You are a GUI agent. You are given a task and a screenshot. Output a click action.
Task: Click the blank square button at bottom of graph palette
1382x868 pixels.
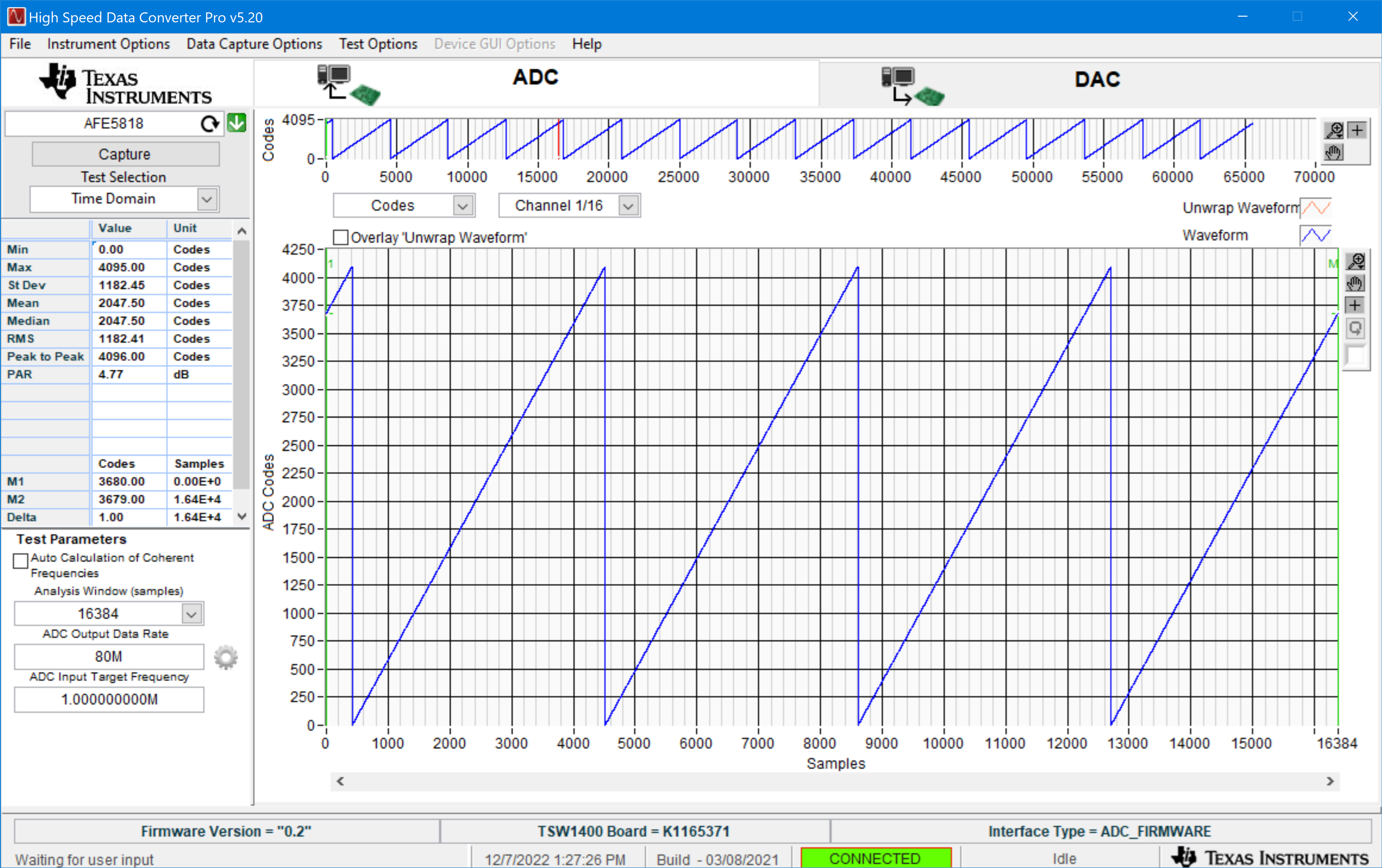pos(1356,355)
